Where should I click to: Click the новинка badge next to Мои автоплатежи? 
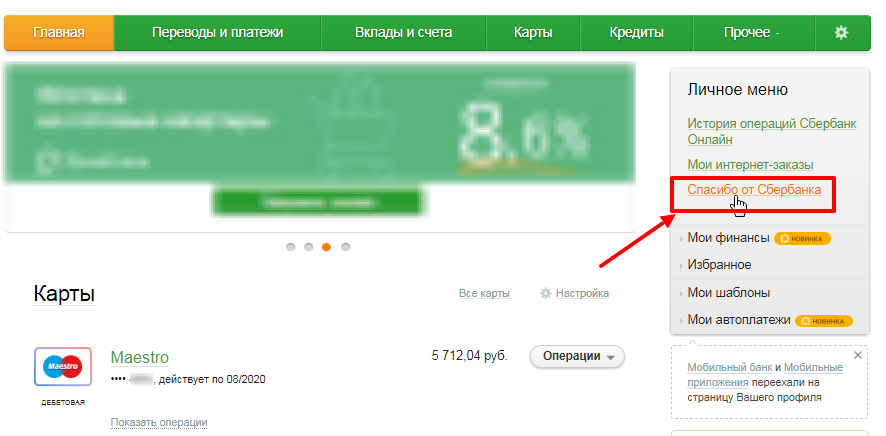tap(824, 321)
